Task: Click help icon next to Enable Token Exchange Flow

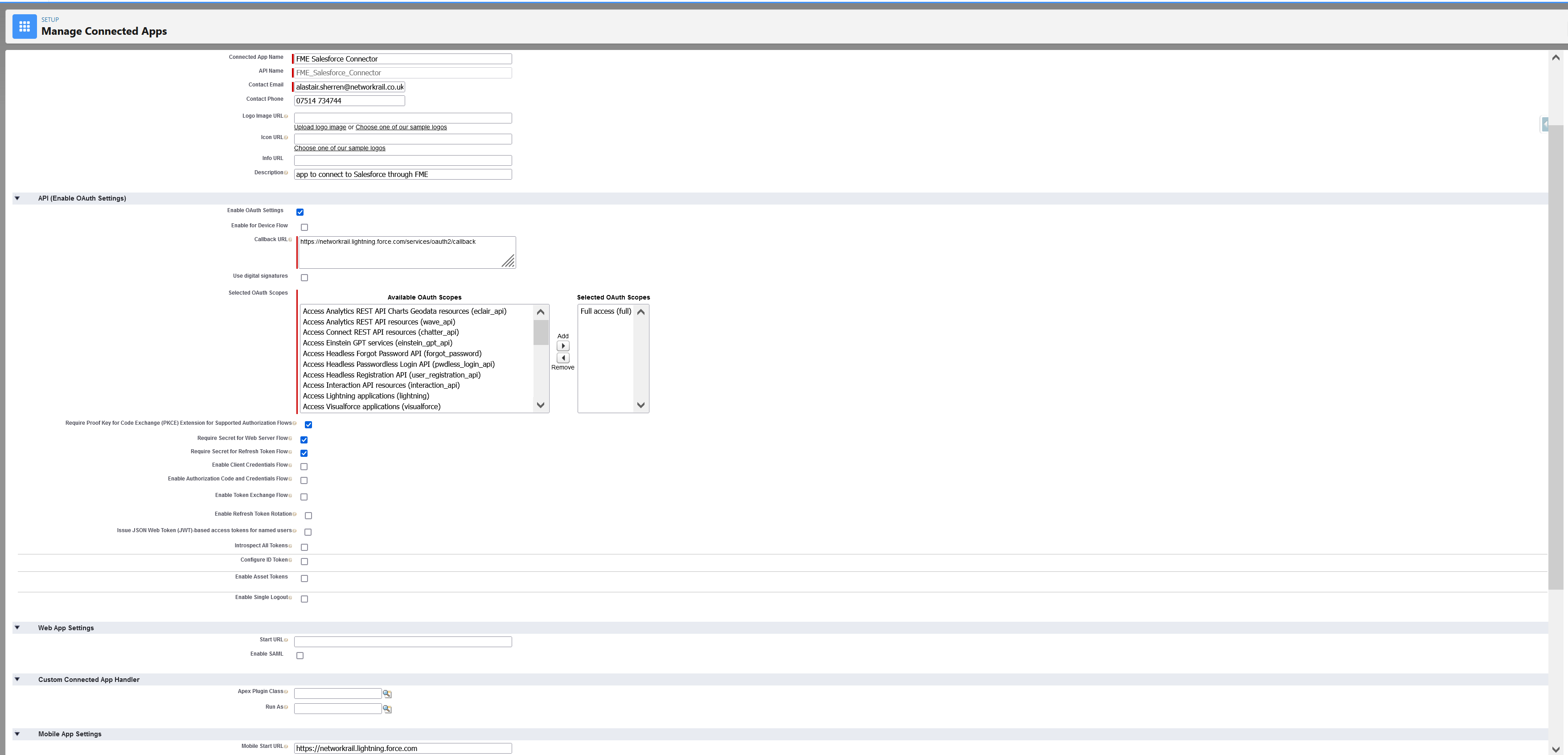Action: pyautogui.click(x=290, y=496)
